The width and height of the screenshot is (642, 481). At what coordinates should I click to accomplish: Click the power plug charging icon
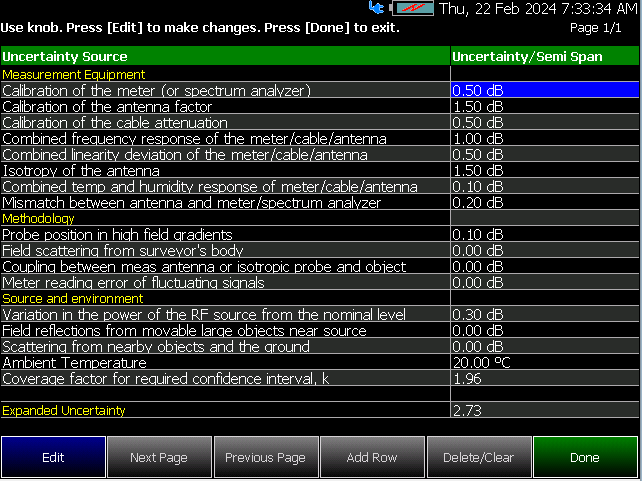pyautogui.click(x=377, y=7)
